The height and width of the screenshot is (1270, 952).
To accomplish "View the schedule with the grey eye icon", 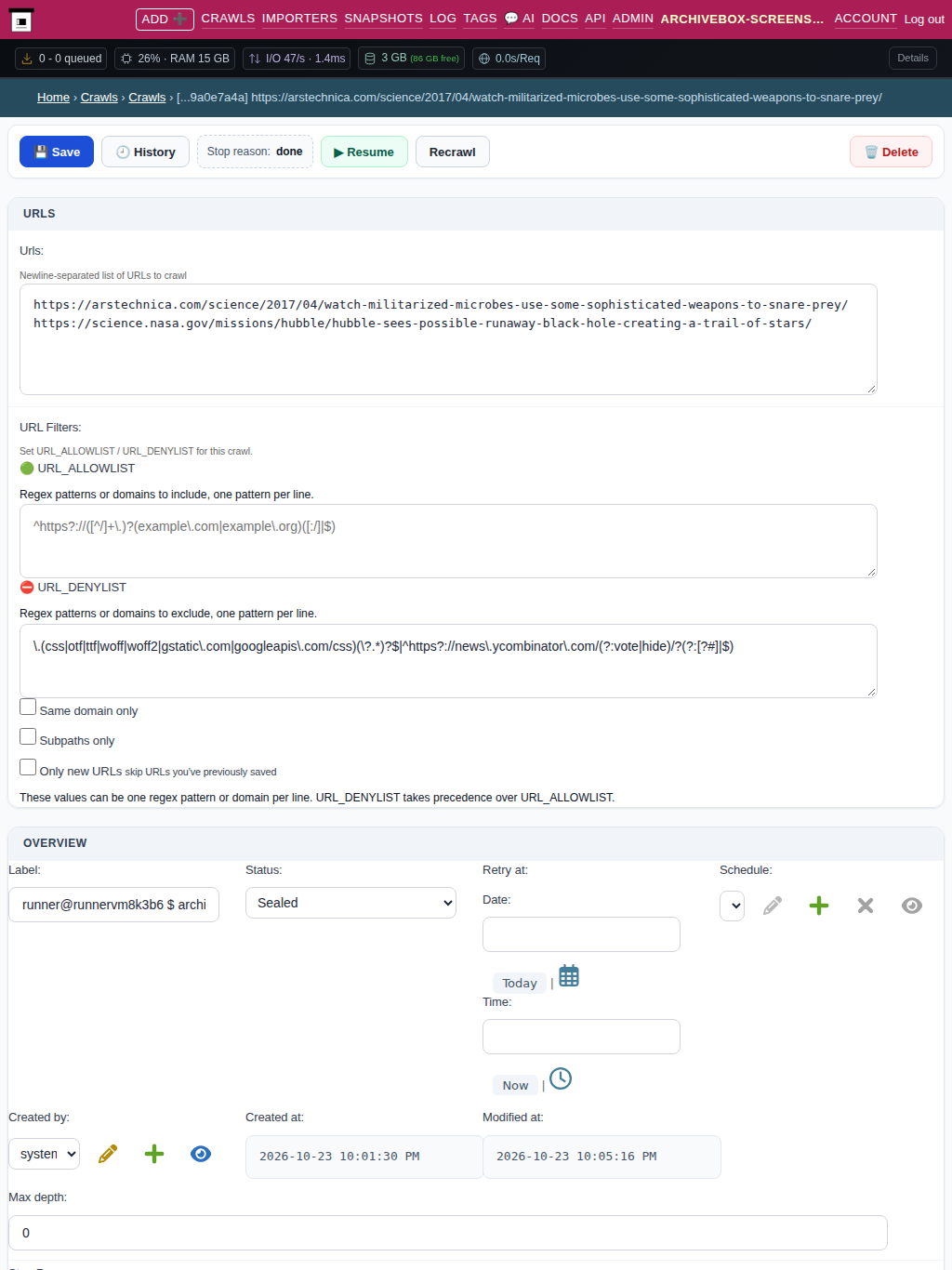I will tap(912, 906).
